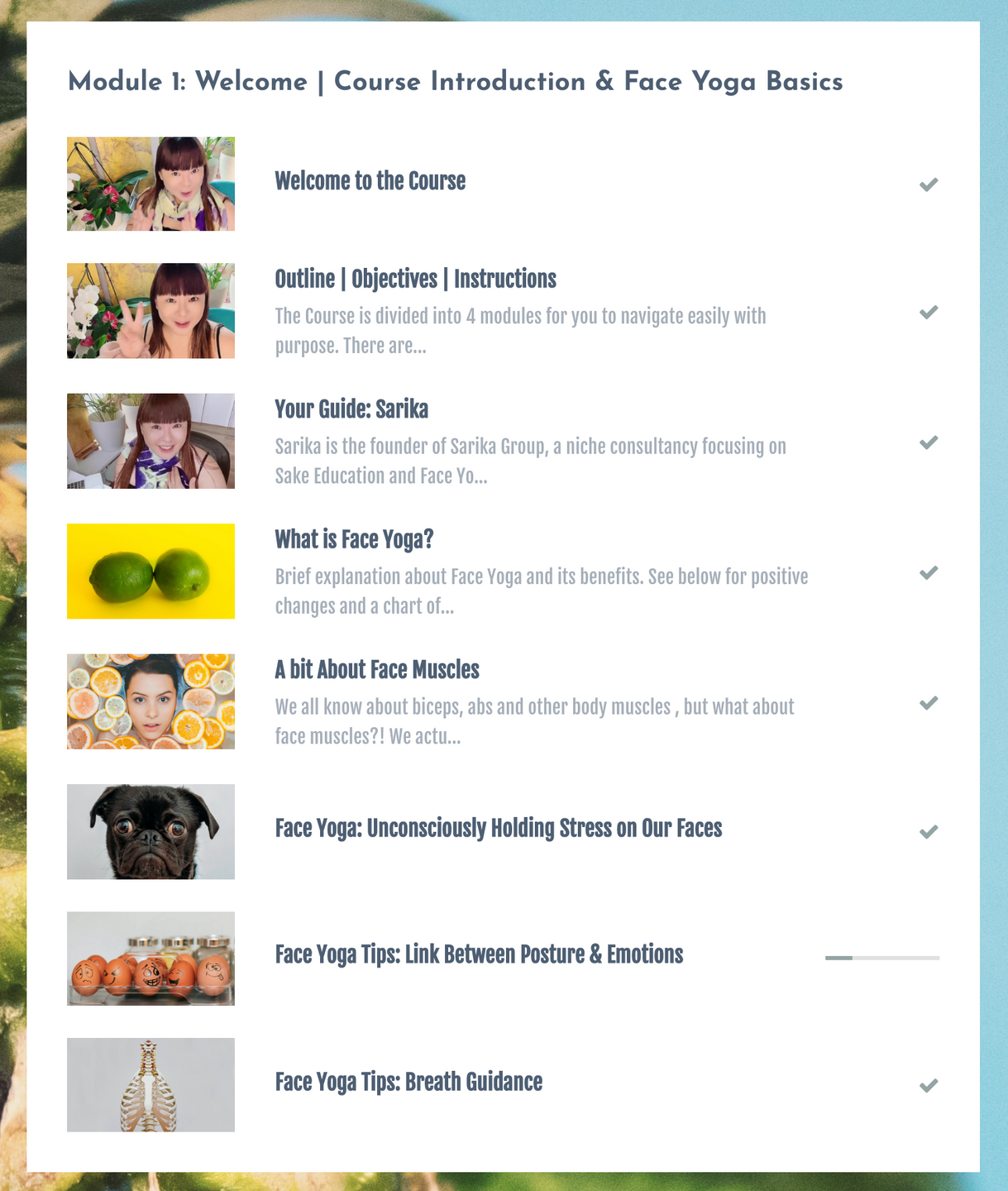The height and width of the screenshot is (1191, 1008).
Task: Open A bit About Face Muscles lesson
Action: pyautogui.click(x=377, y=670)
